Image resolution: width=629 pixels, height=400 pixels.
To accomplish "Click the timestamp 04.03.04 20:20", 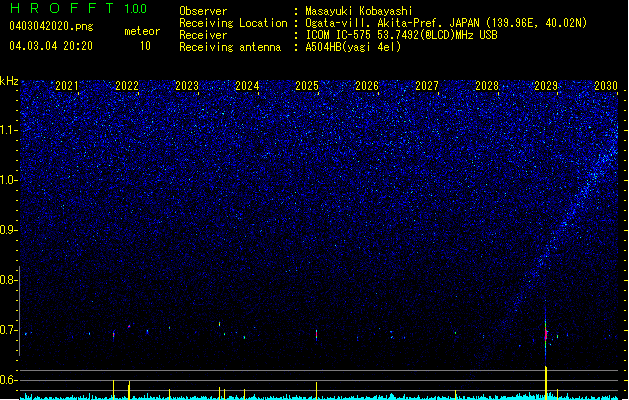I will [x=51, y=46].
